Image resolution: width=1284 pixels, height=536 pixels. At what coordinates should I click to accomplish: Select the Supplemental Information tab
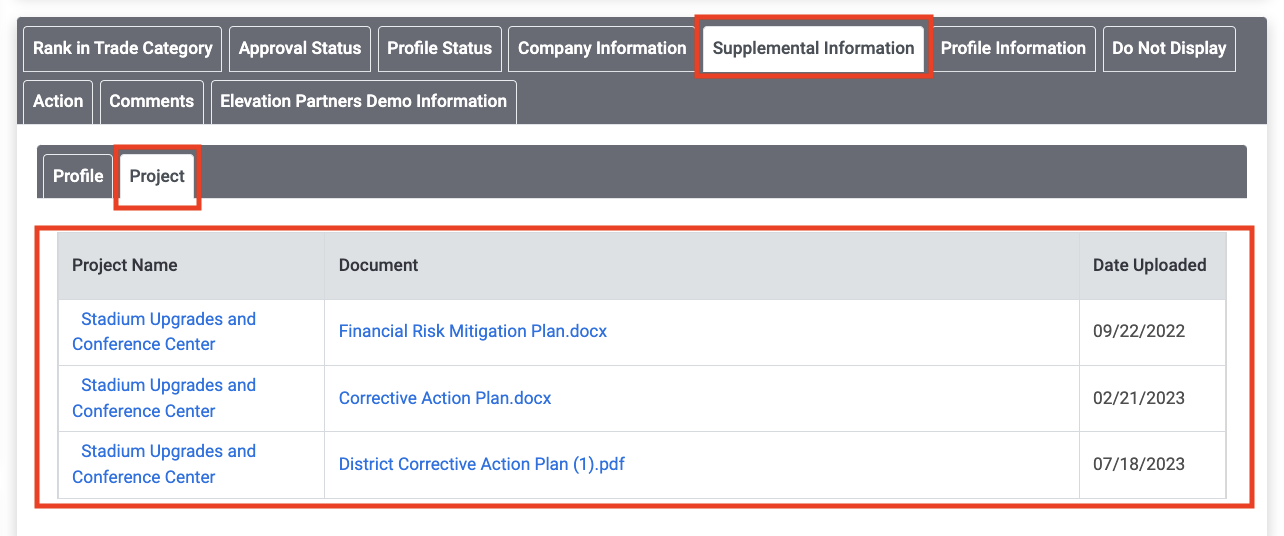tap(813, 48)
